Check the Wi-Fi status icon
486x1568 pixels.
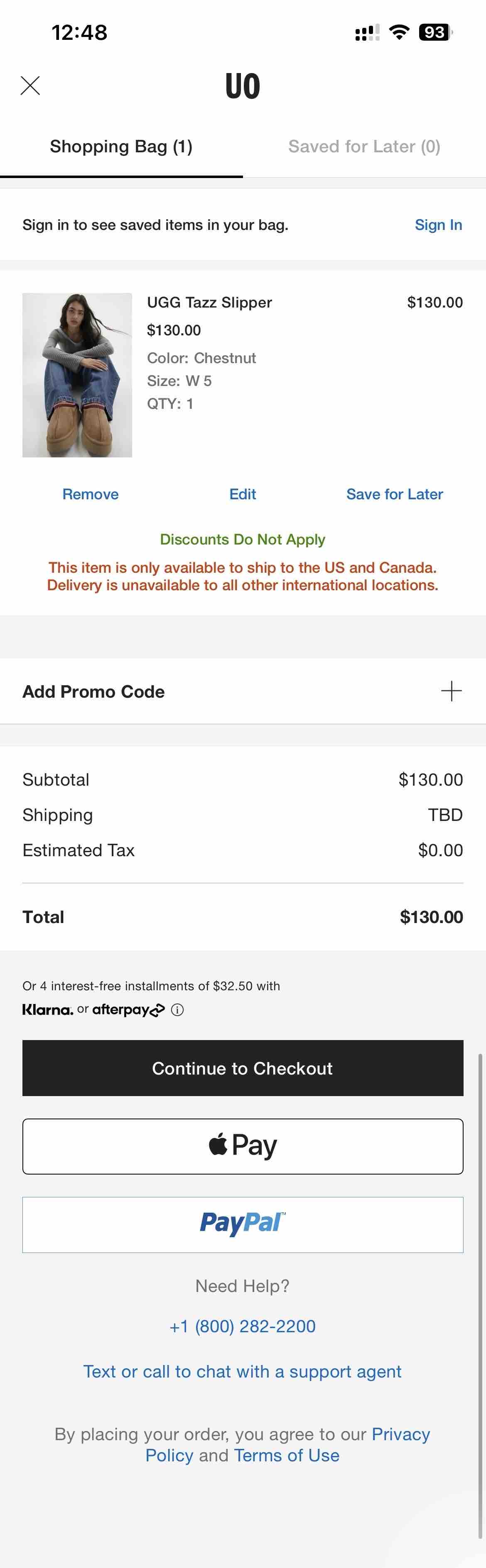(399, 32)
